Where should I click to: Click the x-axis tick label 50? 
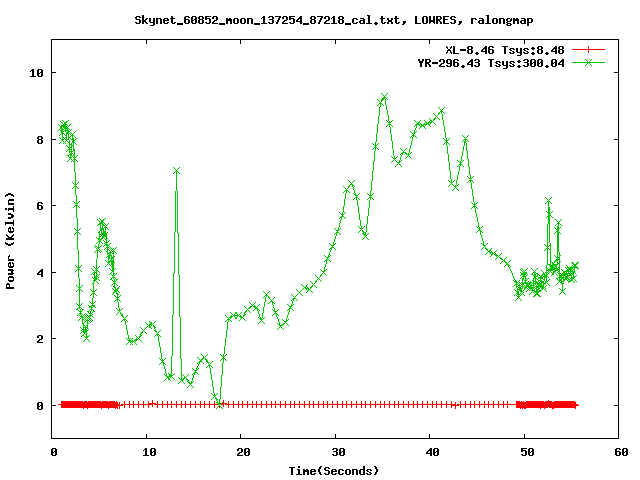527,452
